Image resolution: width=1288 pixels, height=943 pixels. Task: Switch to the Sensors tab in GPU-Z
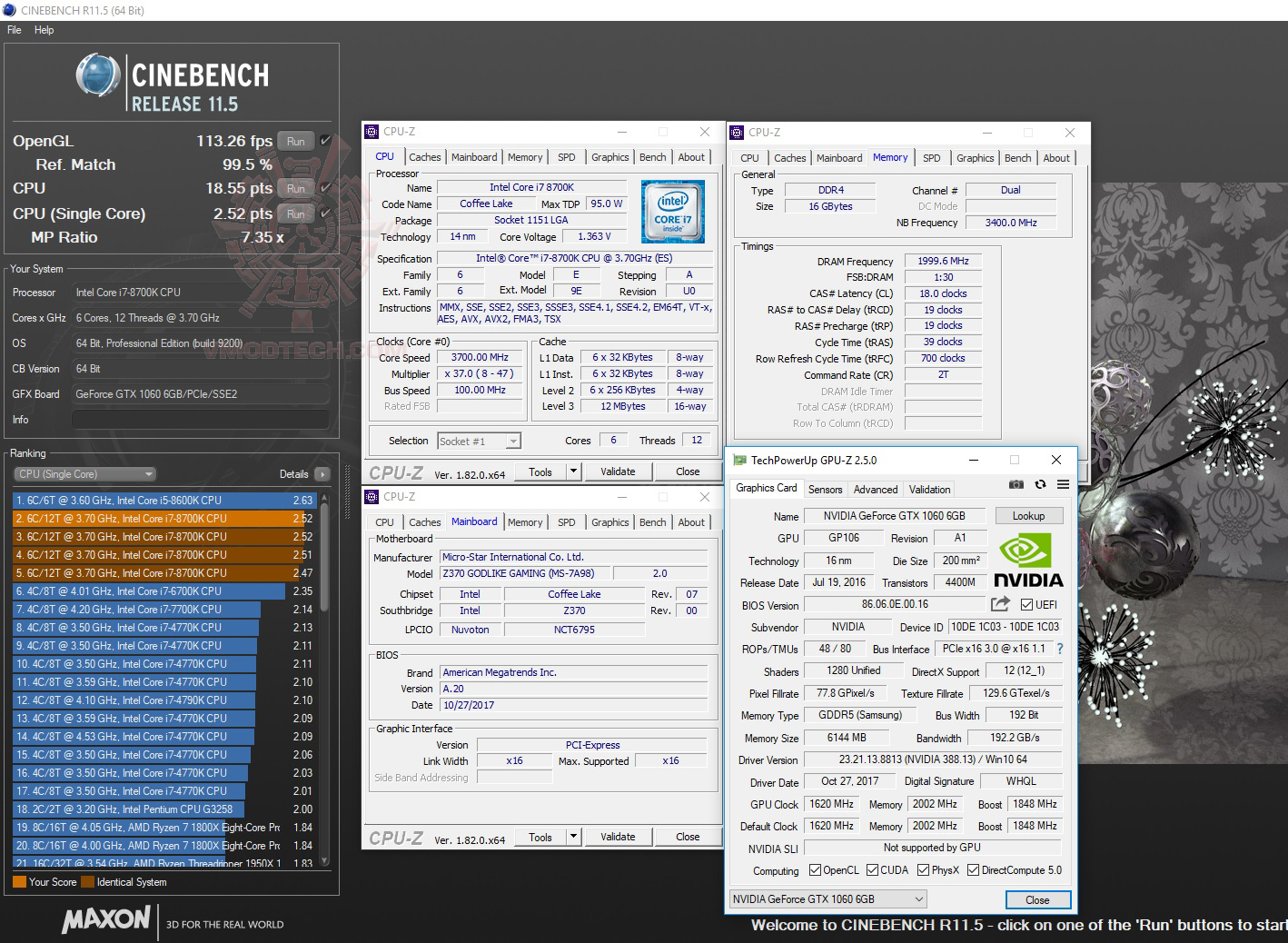[825, 489]
